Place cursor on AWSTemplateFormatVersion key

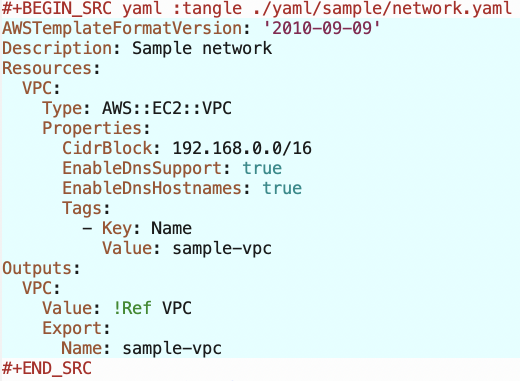click(122, 28)
